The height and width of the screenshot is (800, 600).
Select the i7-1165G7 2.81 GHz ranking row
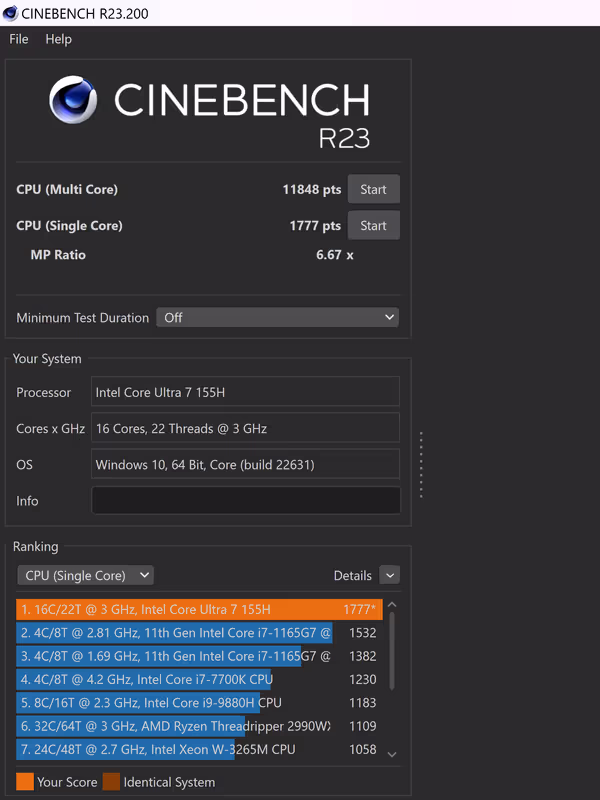[x=175, y=633]
